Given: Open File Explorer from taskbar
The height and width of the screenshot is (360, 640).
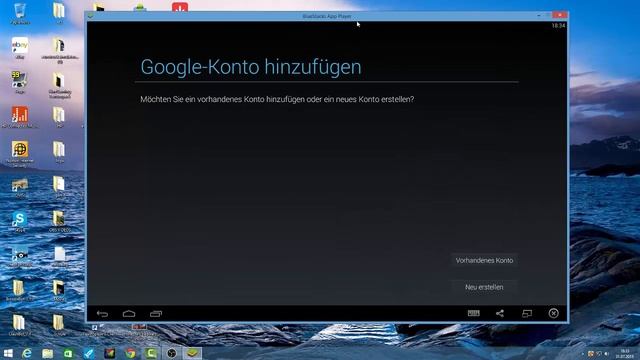Looking at the screenshot, I should (48, 353).
